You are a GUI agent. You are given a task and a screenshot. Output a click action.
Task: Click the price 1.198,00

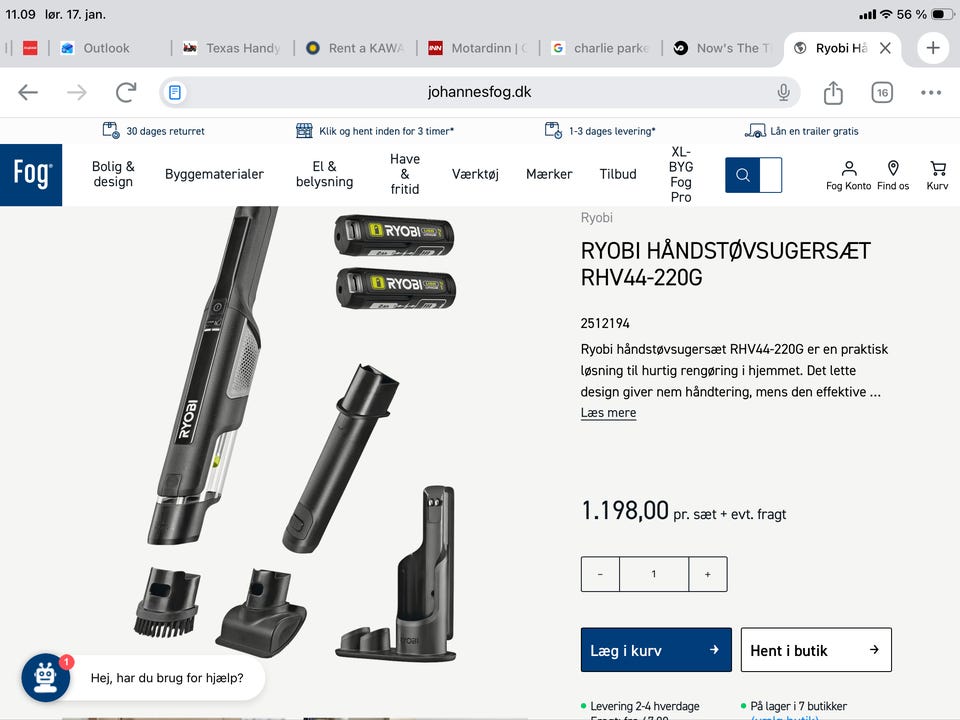pyautogui.click(x=624, y=510)
